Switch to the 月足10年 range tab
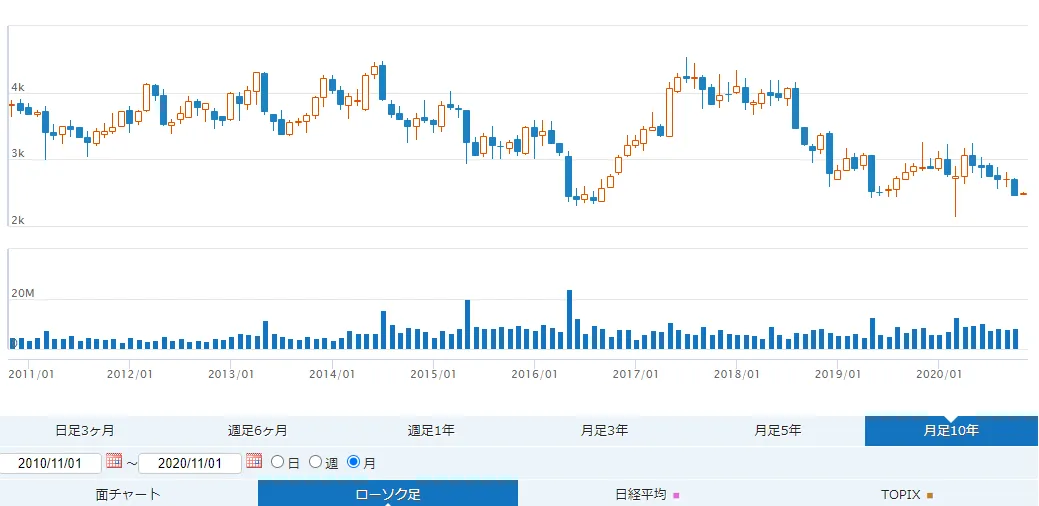The width and height of the screenshot is (1039, 506). [951, 430]
